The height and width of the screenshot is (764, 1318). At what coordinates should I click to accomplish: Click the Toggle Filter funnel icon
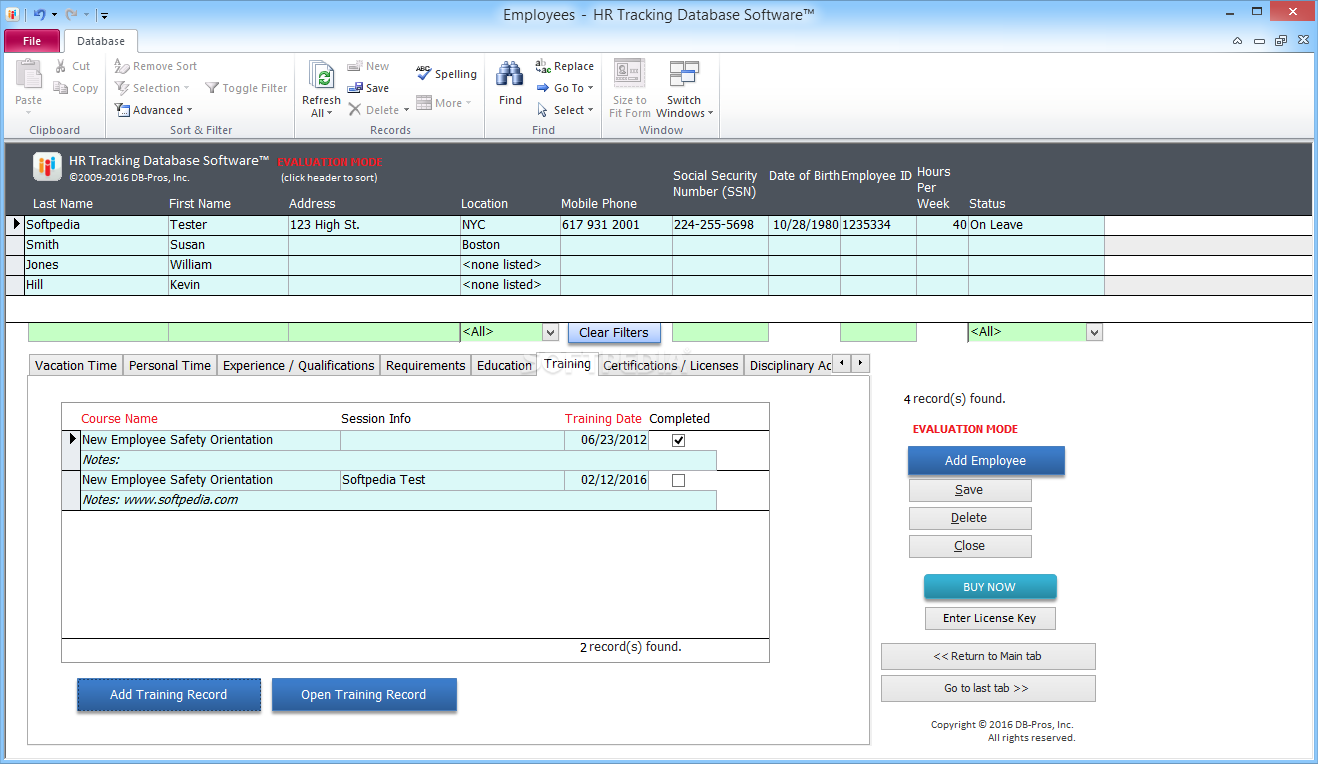[212, 88]
